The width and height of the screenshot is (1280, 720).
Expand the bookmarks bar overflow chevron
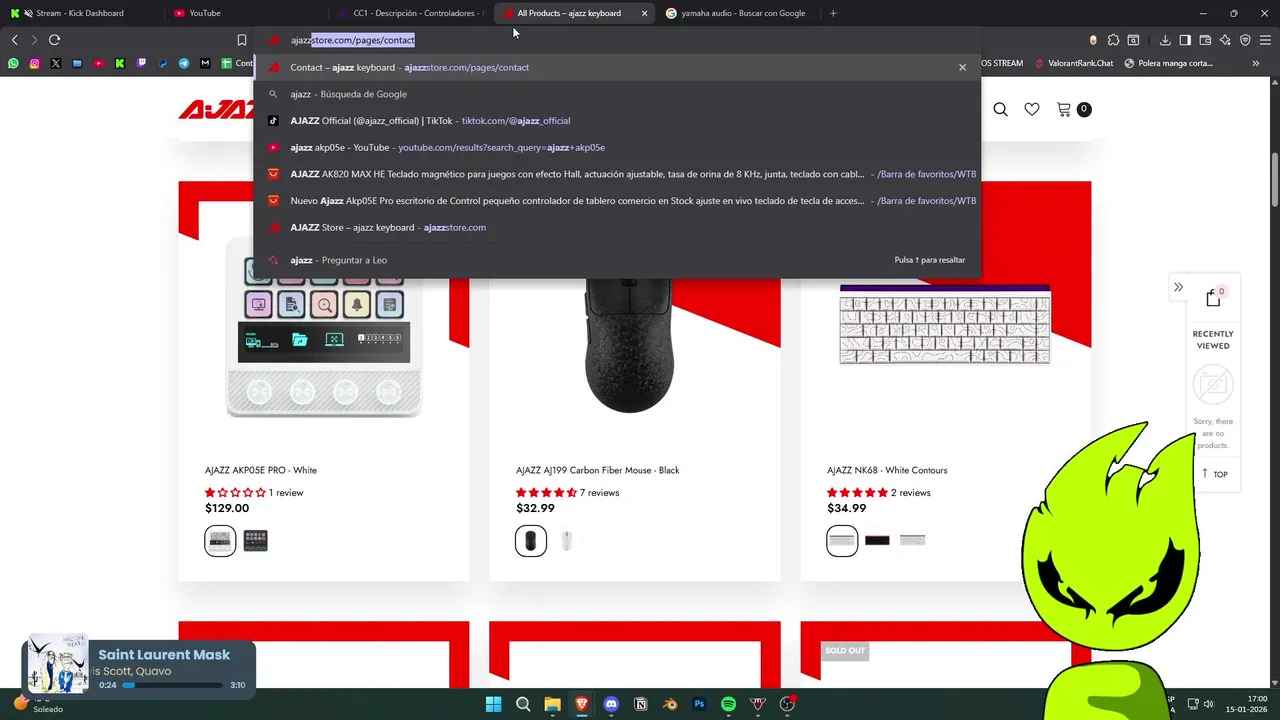pos(1255,63)
